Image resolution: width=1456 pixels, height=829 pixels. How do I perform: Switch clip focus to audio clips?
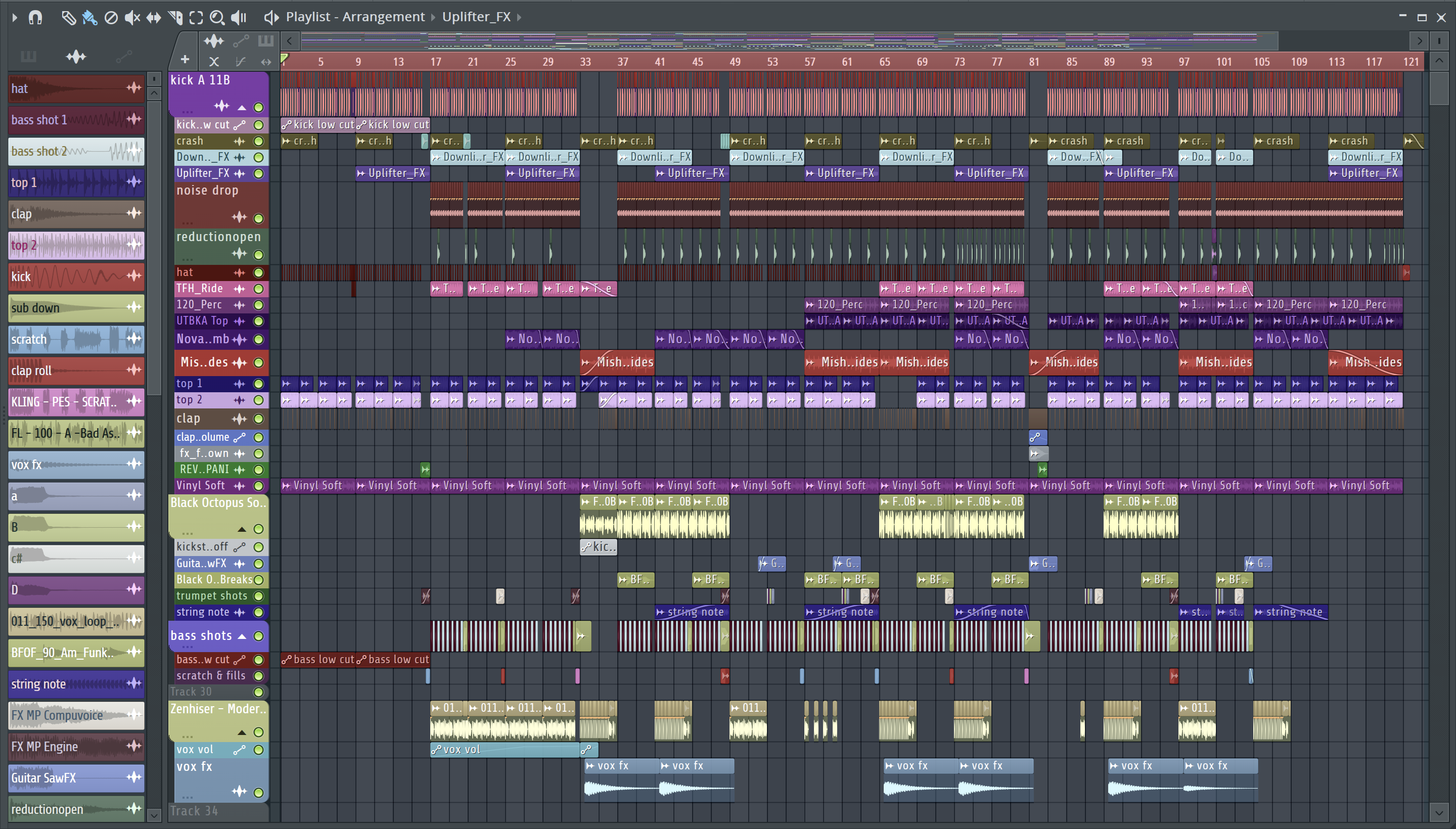coord(214,41)
